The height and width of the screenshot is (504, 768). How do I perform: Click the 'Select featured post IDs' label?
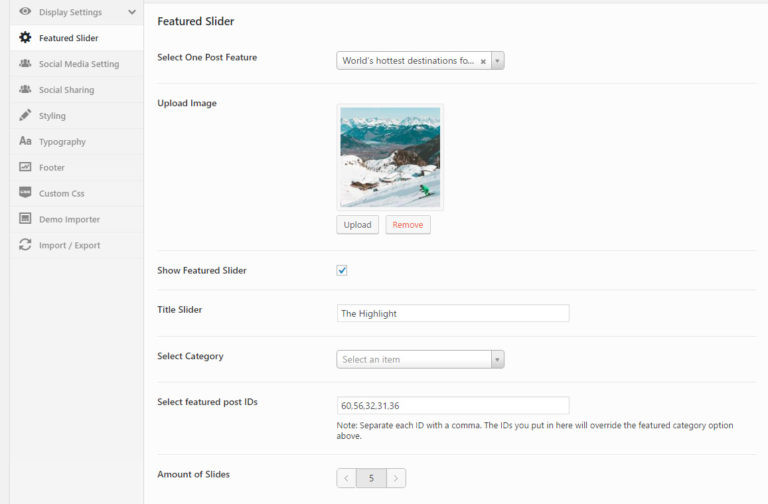208,402
